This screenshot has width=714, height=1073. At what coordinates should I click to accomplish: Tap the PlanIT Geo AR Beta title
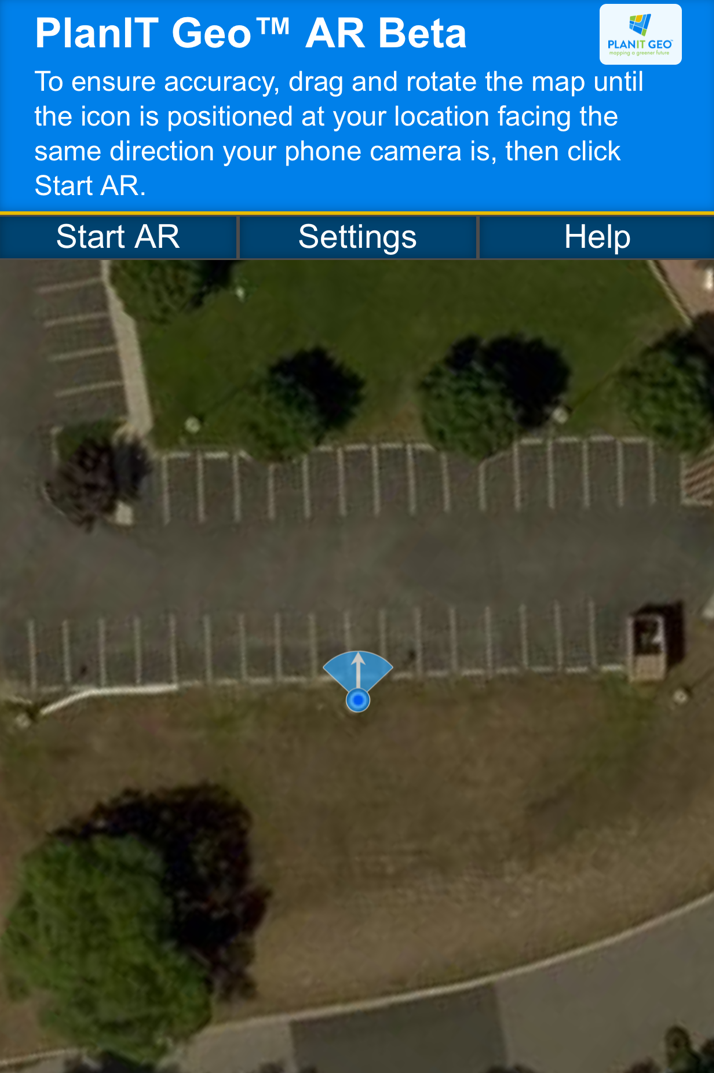coord(251,33)
